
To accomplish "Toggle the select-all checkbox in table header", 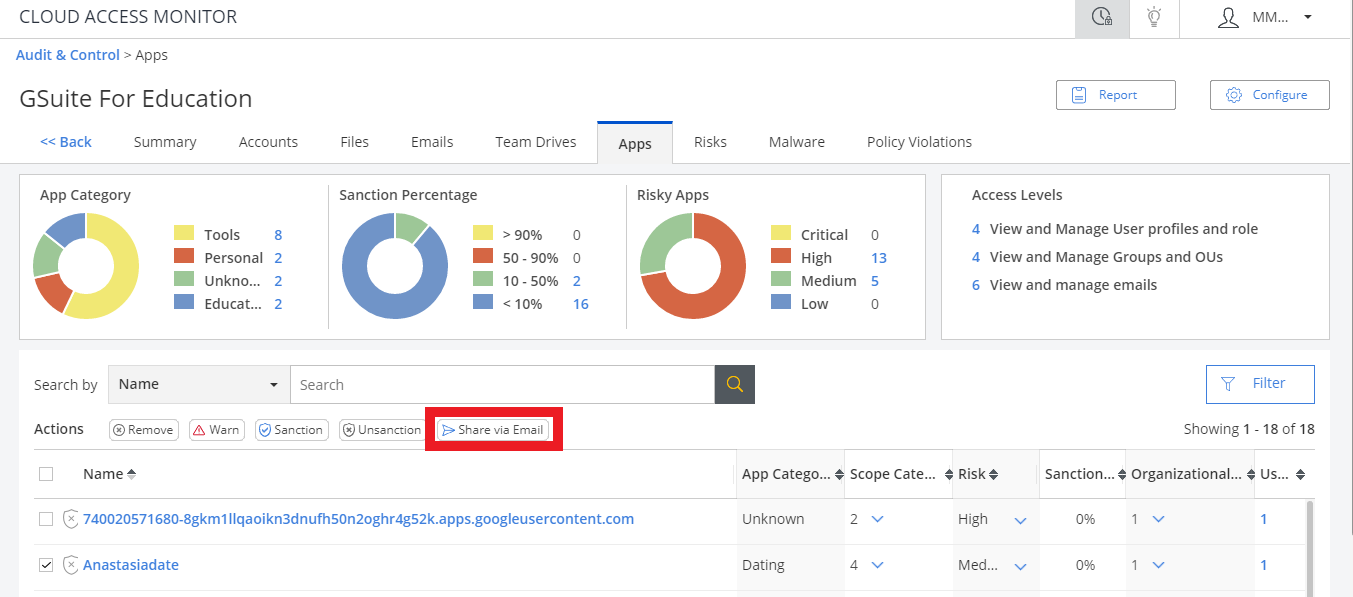I will (46, 474).
